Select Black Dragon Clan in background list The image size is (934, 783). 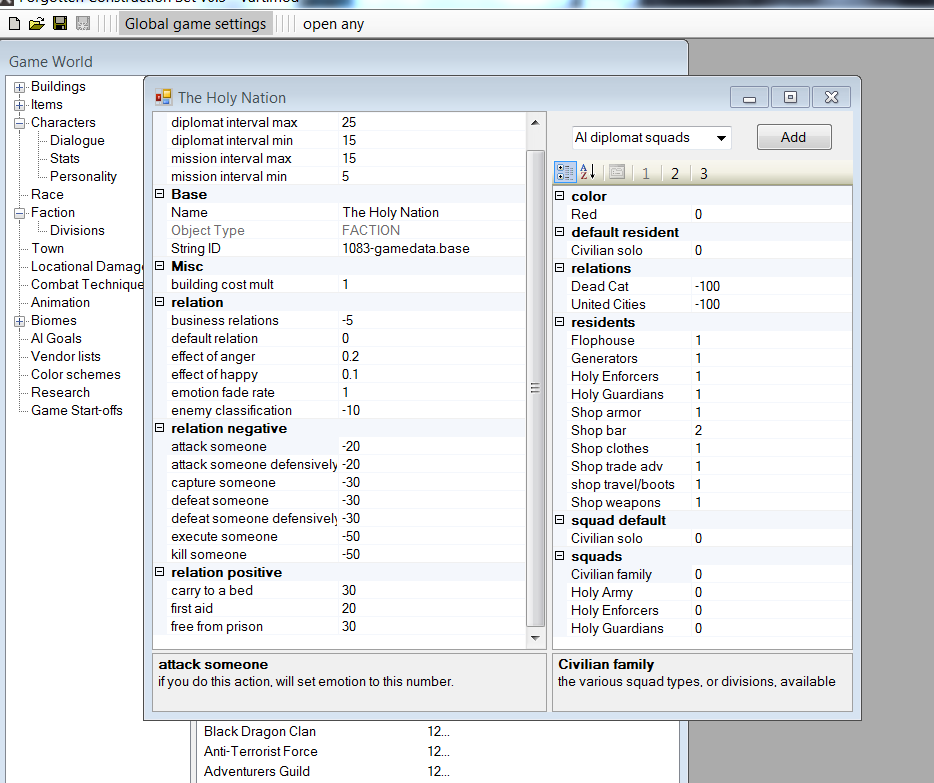pyautogui.click(x=260, y=731)
